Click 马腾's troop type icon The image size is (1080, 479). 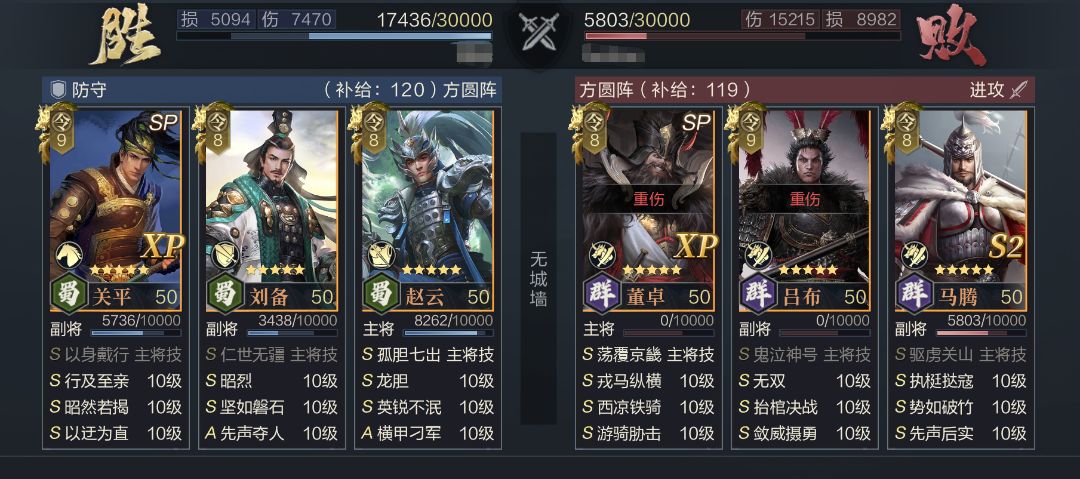click(914, 254)
